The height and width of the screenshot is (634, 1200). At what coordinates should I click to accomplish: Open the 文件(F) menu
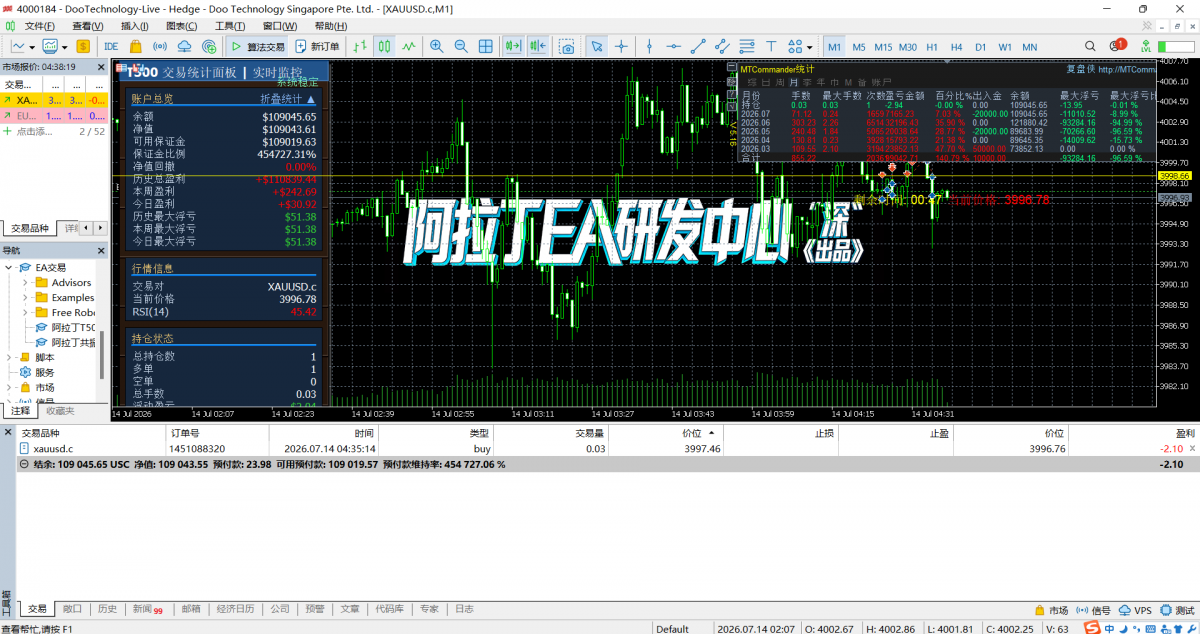point(40,26)
